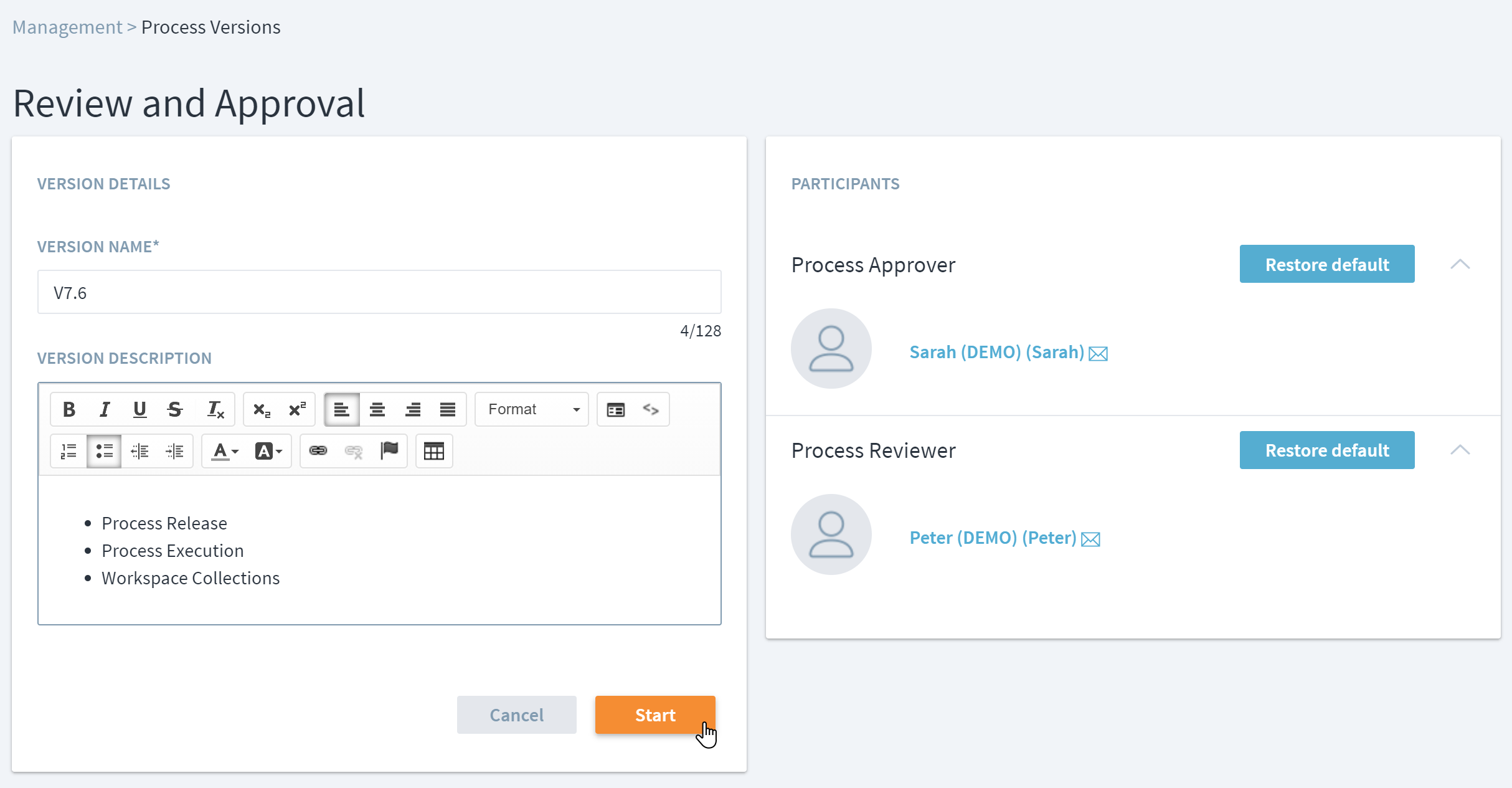Click the insert link icon
Screen dimensions: 1512x788
click(x=318, y=450)
